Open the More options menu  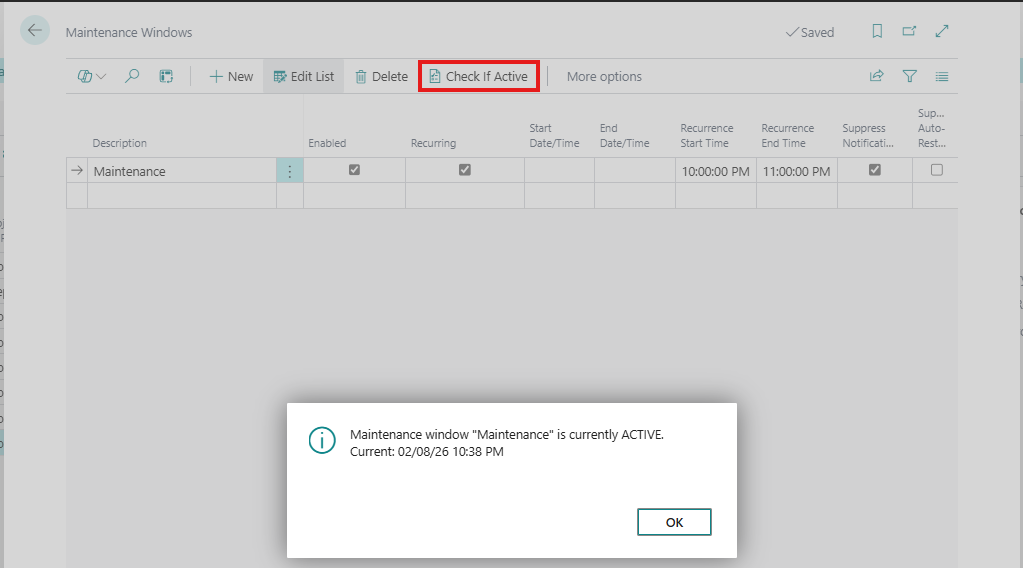point(604,76)
